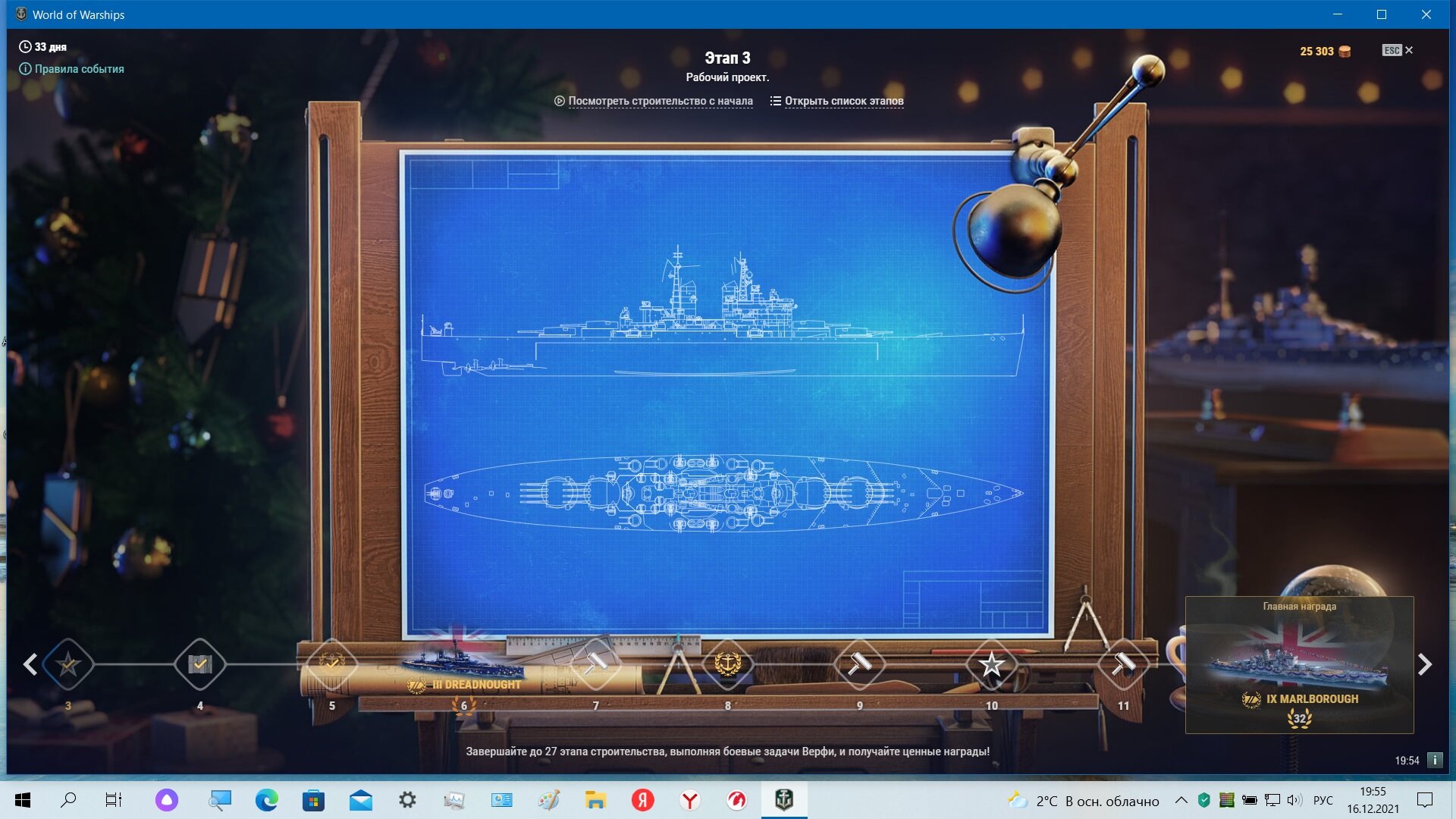Open Settings gear from taskbar
The height and width of the screenshot is (819, 1456).
[407, 800]
